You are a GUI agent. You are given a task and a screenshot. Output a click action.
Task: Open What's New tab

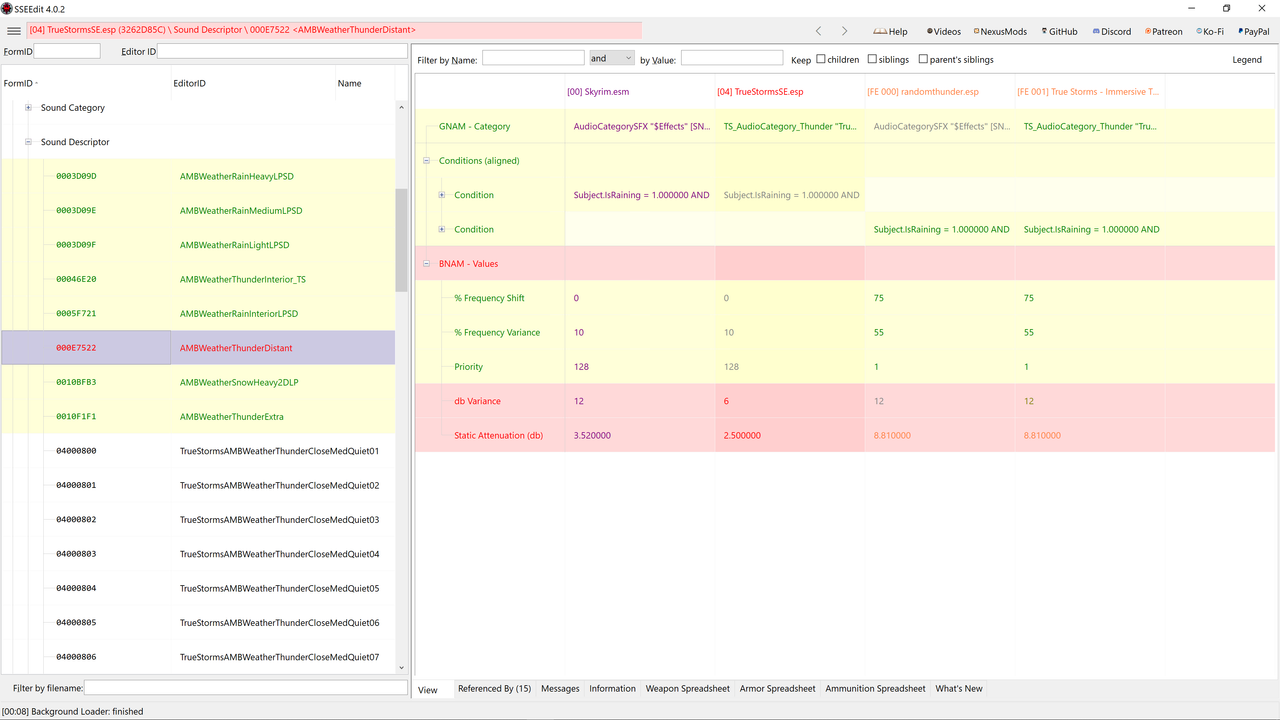coord(959,689)
